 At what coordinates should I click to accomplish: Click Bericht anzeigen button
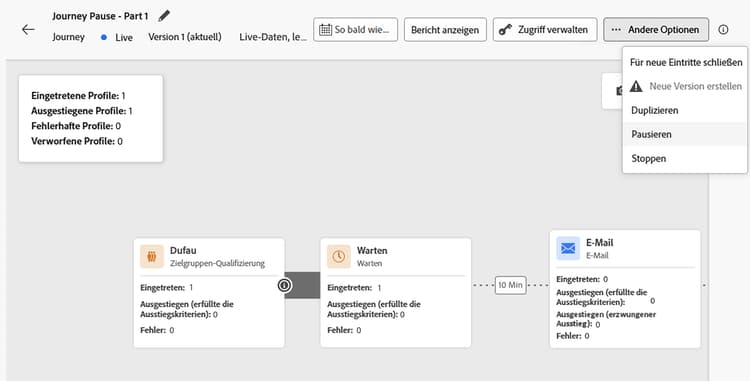click(445, 30)
